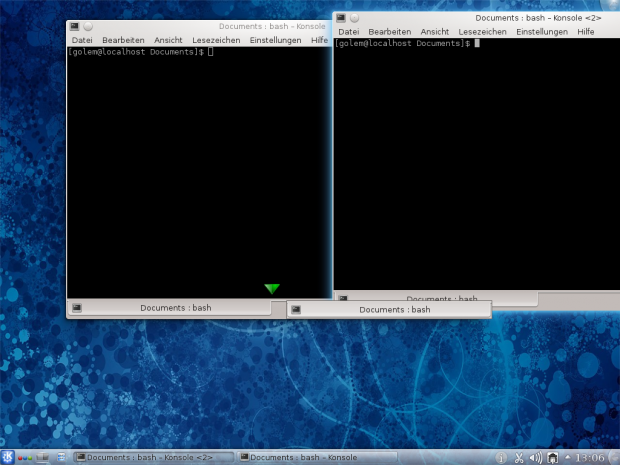The image size is (620, 465).
Task: Click the device notifier tray icon
Action: (x=552, y=458)
